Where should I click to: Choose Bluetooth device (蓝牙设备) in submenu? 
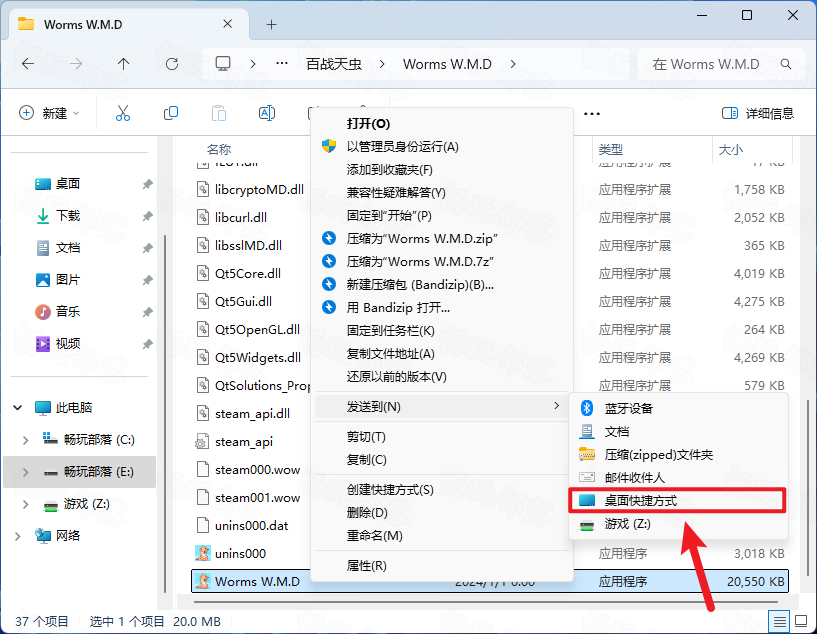(678, 408)
